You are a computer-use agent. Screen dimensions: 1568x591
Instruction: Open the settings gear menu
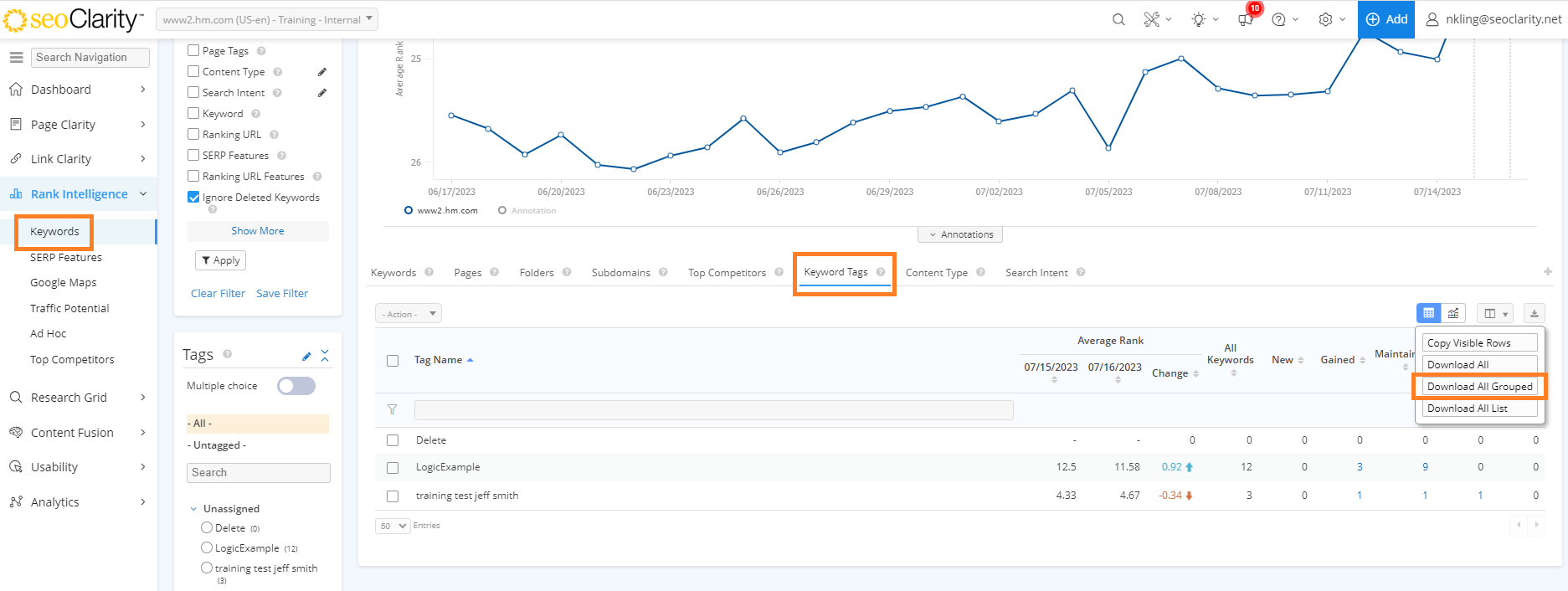(x=1325, y=19)
